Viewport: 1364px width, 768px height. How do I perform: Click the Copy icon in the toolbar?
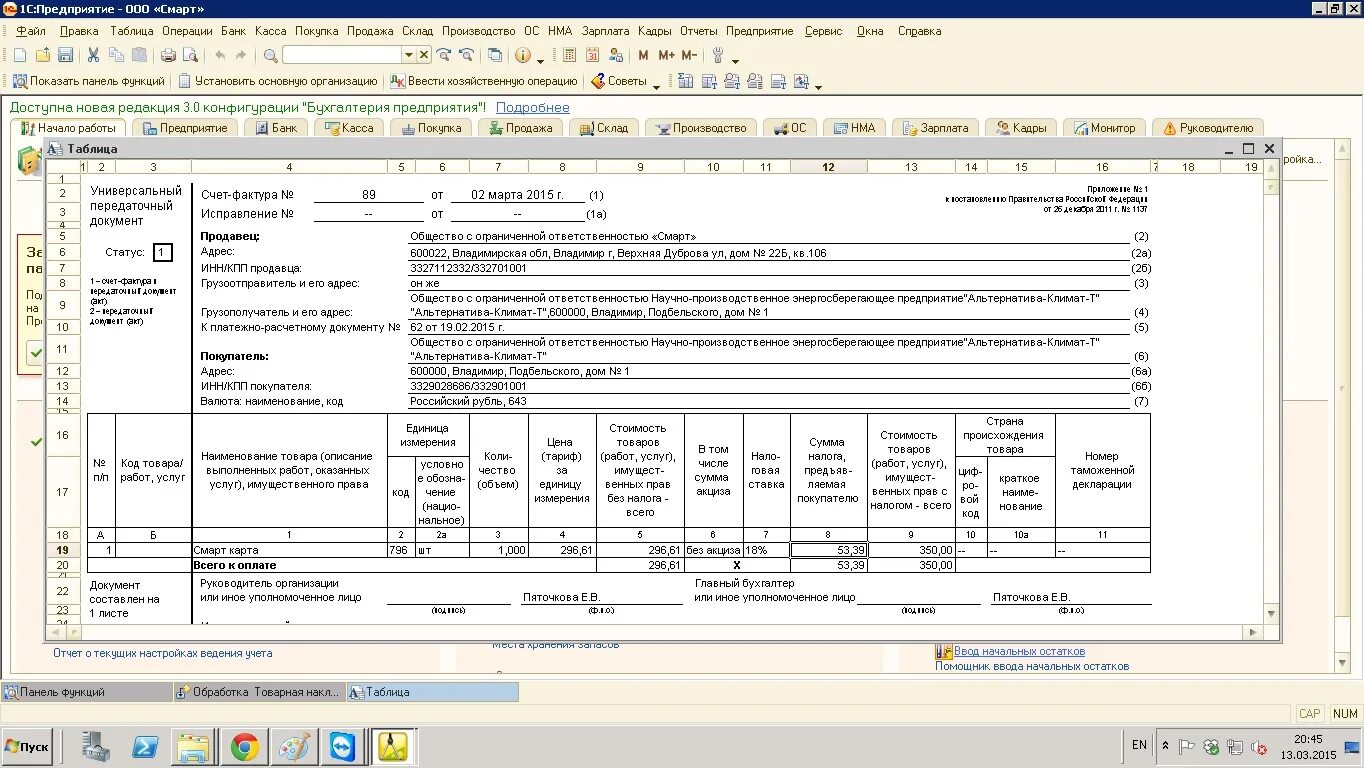click(116, 55)
